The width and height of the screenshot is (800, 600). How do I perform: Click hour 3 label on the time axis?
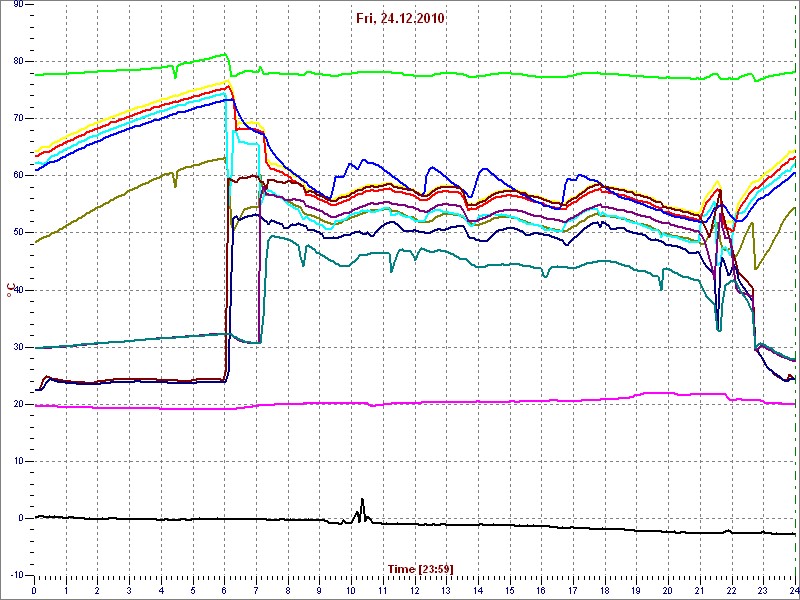129,590
